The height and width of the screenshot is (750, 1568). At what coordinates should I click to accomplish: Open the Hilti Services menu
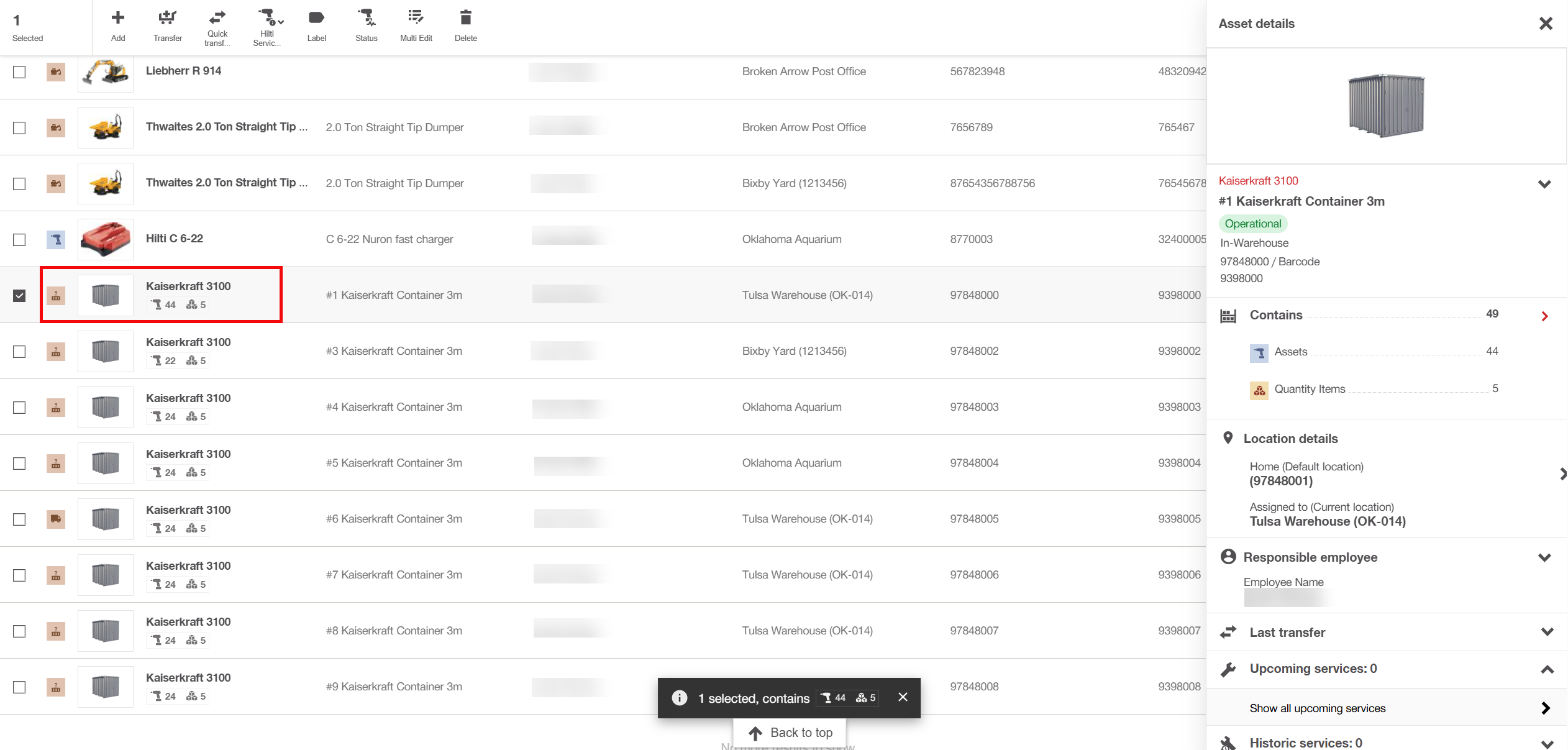pos(267,27)
